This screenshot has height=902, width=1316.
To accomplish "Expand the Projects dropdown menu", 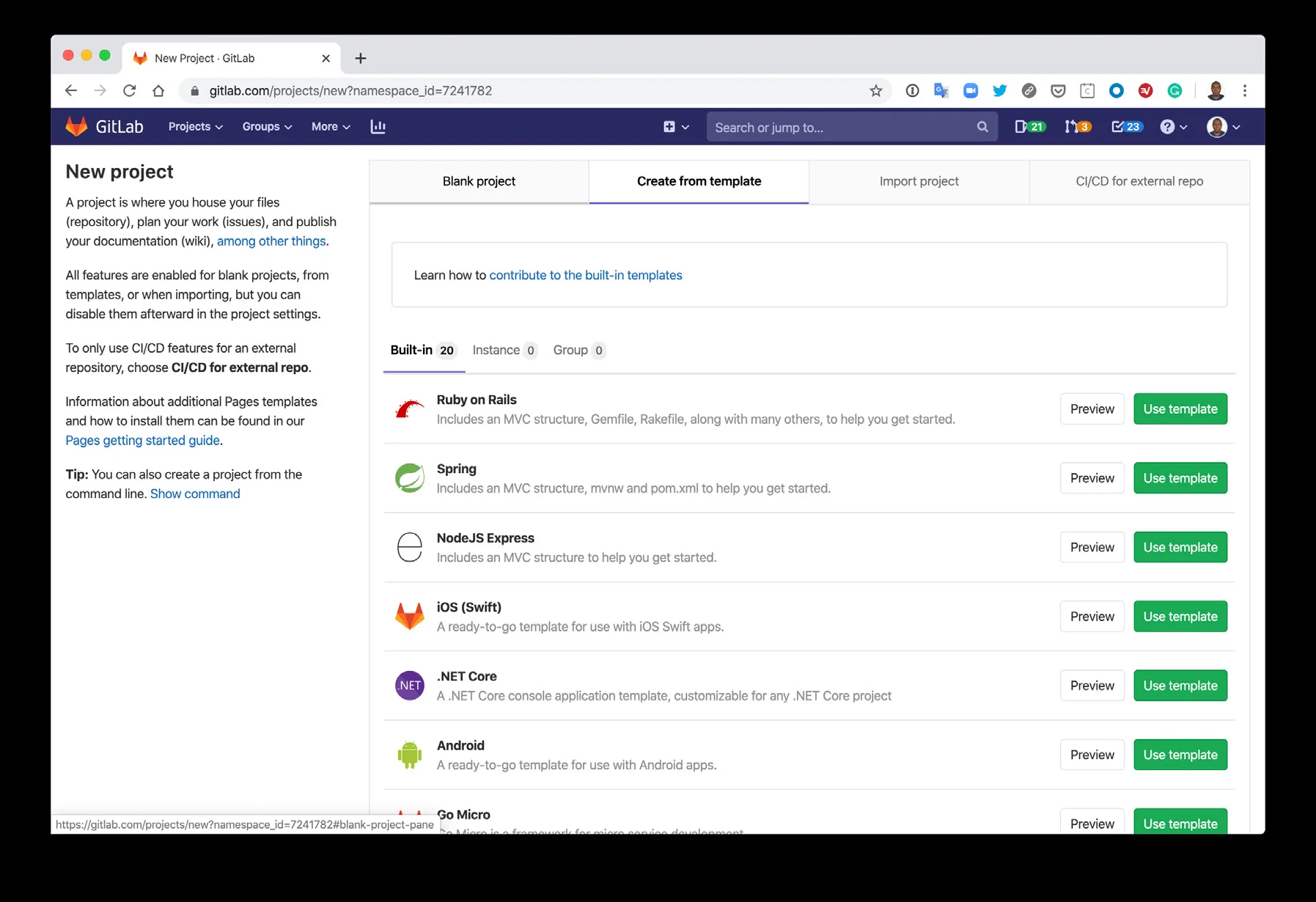I will pos(195,127).
